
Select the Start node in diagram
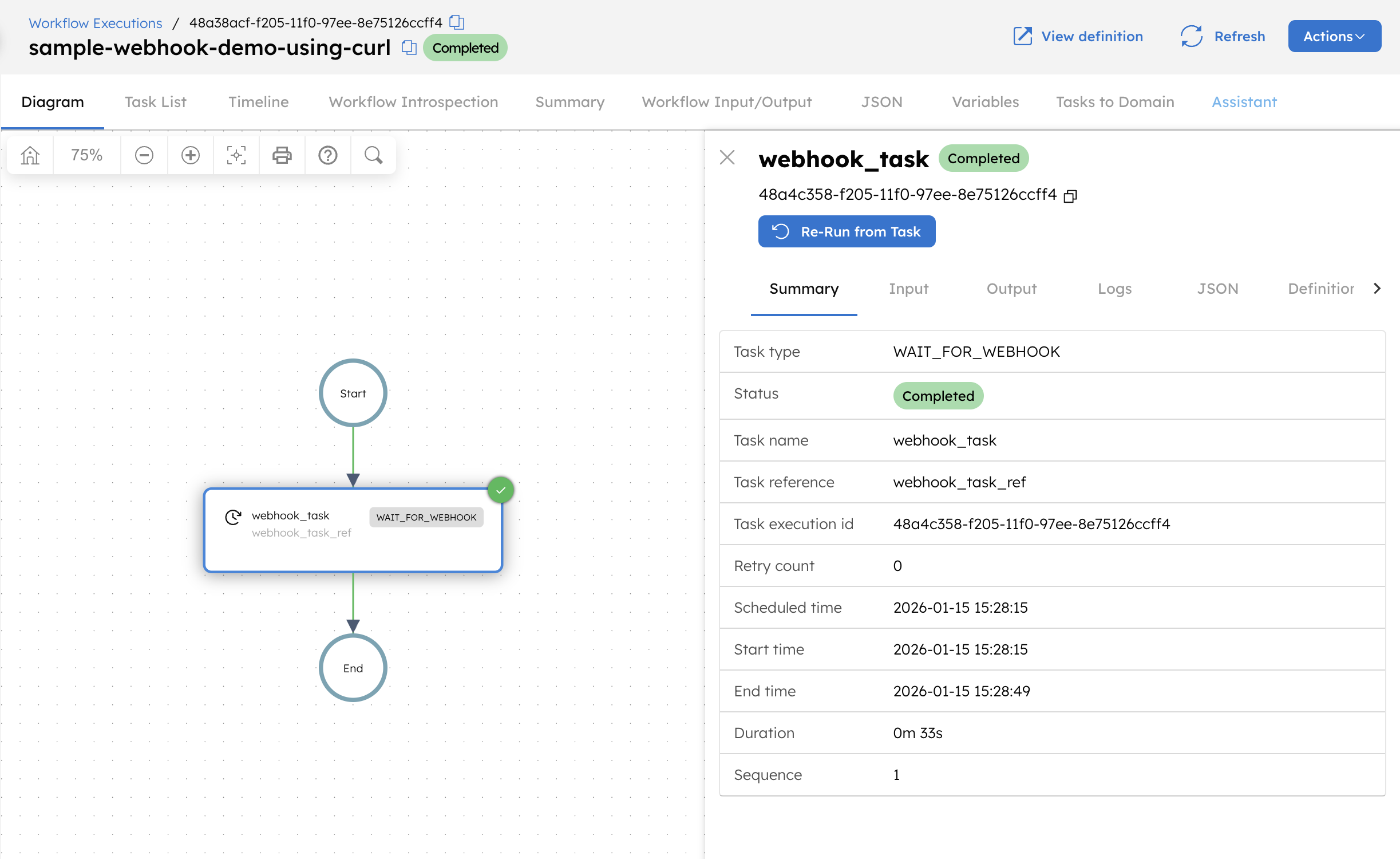click(353, 393)
